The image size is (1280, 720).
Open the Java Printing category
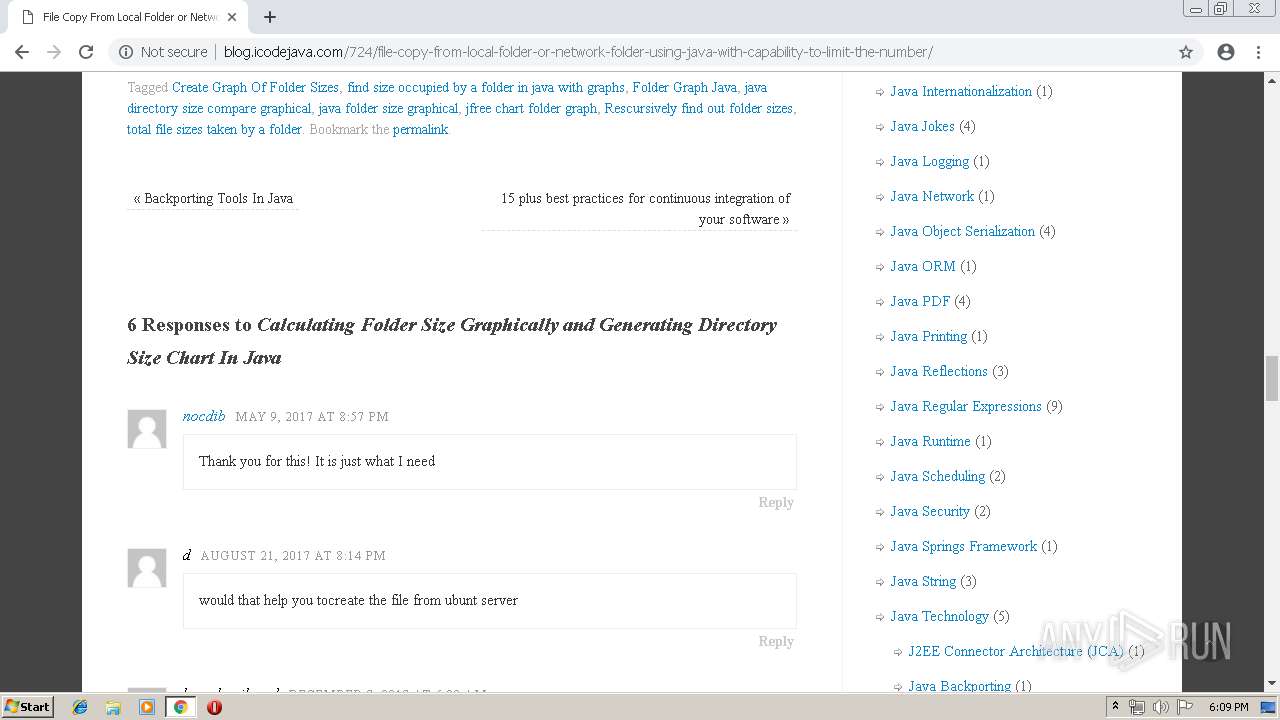(928, 336)
